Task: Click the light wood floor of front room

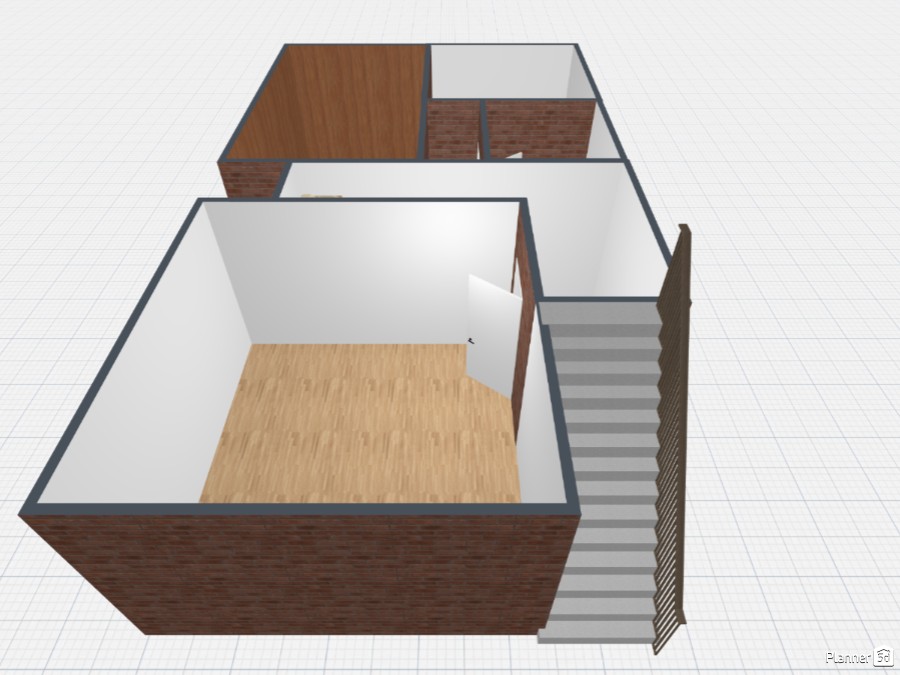Action: (x=360, y=425)
